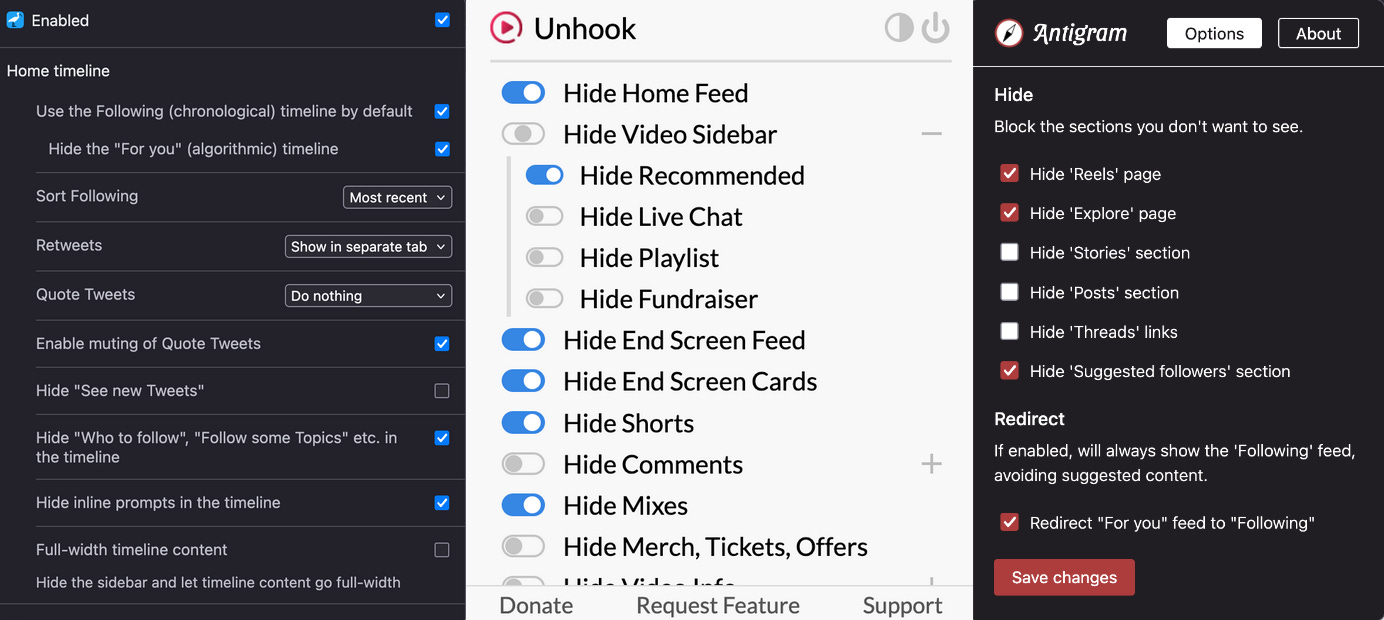Turn off Hide End Screen Feed switch
Image resolution: width=1384 pixels, height=620 pixels.
pyautogui.click(x=523, y=340)
